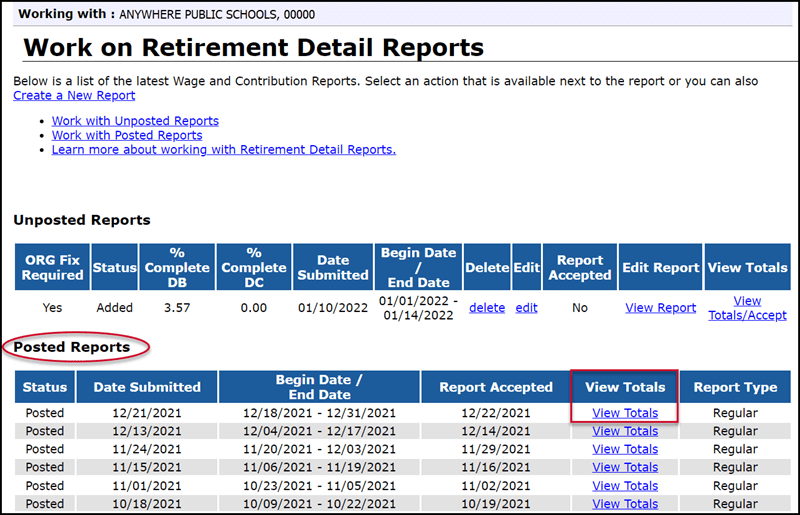View Totals for report submitted 11/15/2021
Screen dimensions: 800x515
pos(625,467)
